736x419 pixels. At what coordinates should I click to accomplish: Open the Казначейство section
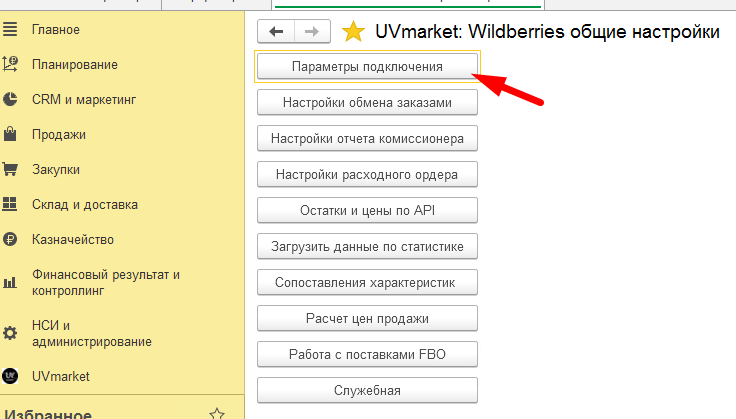pos(73,240)
